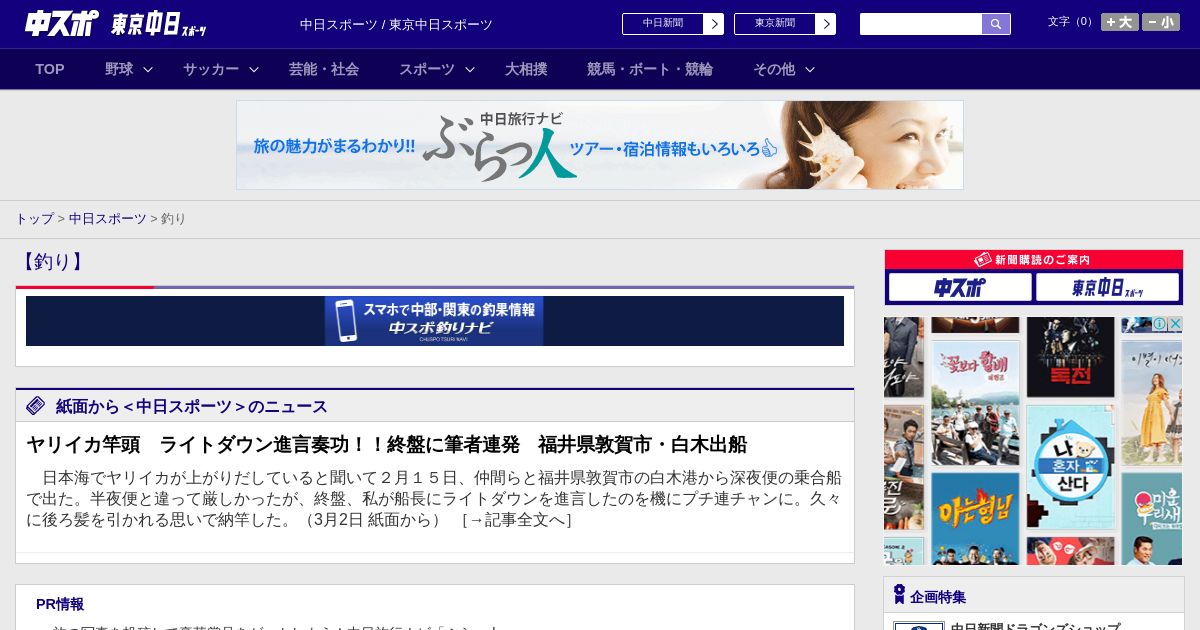Screen dimensions: 1200x630
Task: Click the Tokyo Chunichi Sports logo
Action: click(159, 24)
